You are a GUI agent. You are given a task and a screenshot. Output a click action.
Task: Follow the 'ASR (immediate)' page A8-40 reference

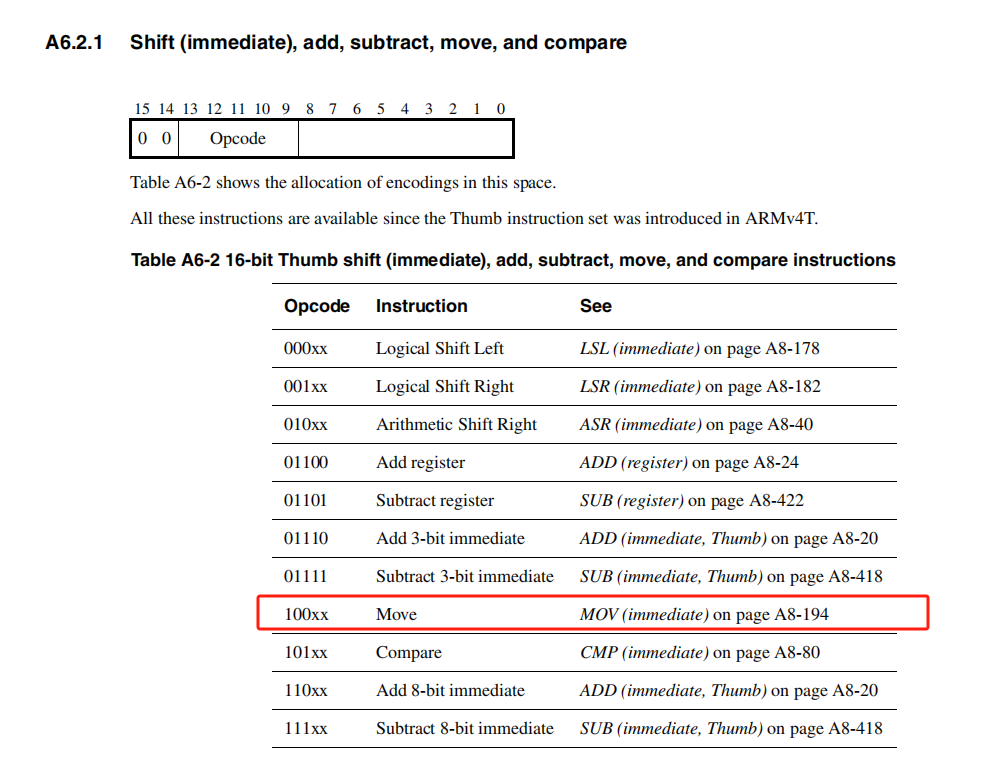click(696, 424)
